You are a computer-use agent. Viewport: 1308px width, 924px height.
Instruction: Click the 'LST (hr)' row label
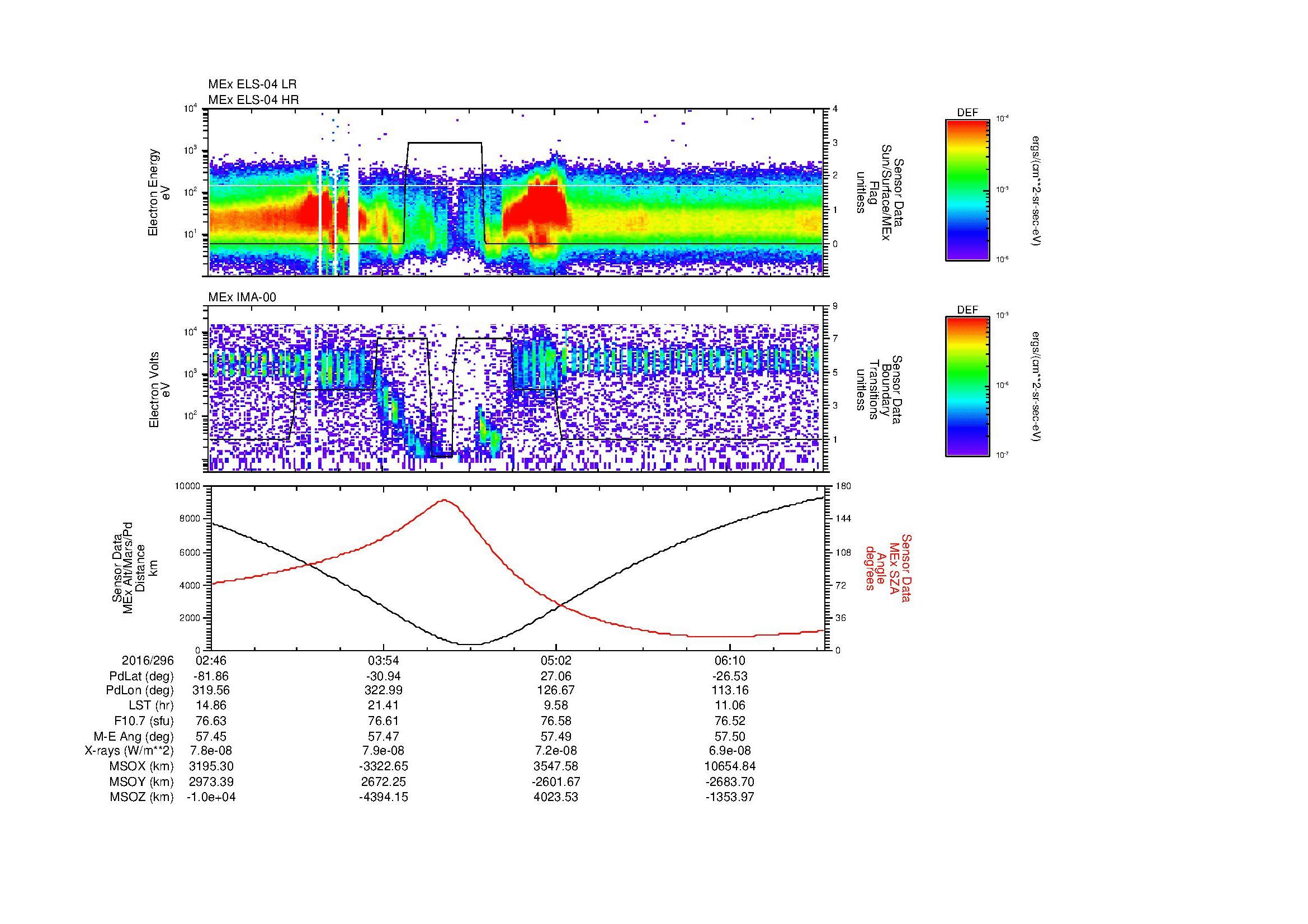[151, 706]
